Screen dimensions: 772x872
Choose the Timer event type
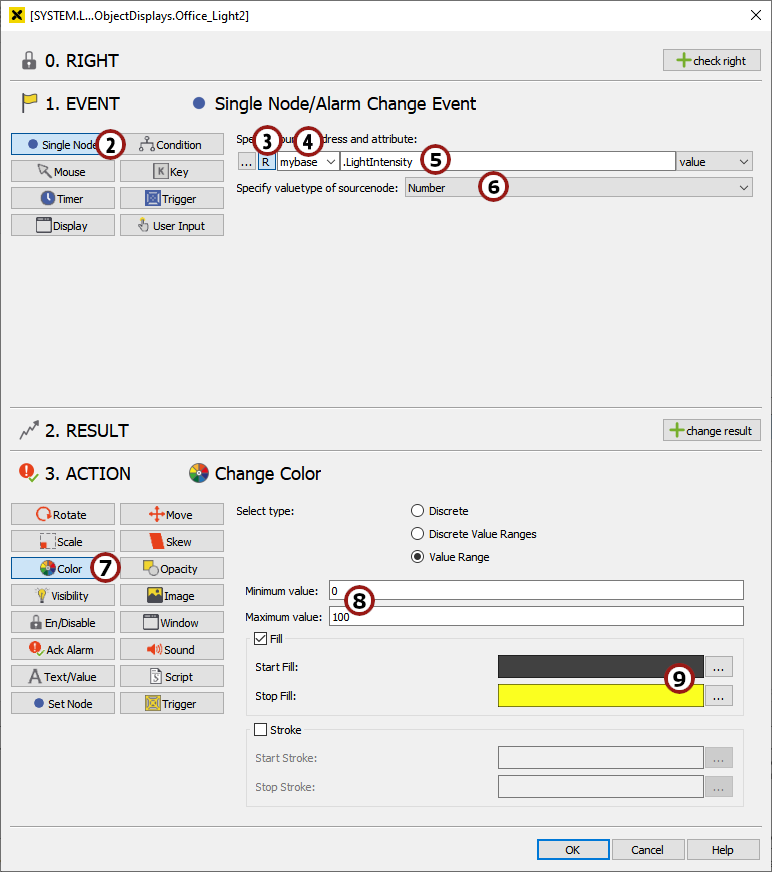(62, 199)
